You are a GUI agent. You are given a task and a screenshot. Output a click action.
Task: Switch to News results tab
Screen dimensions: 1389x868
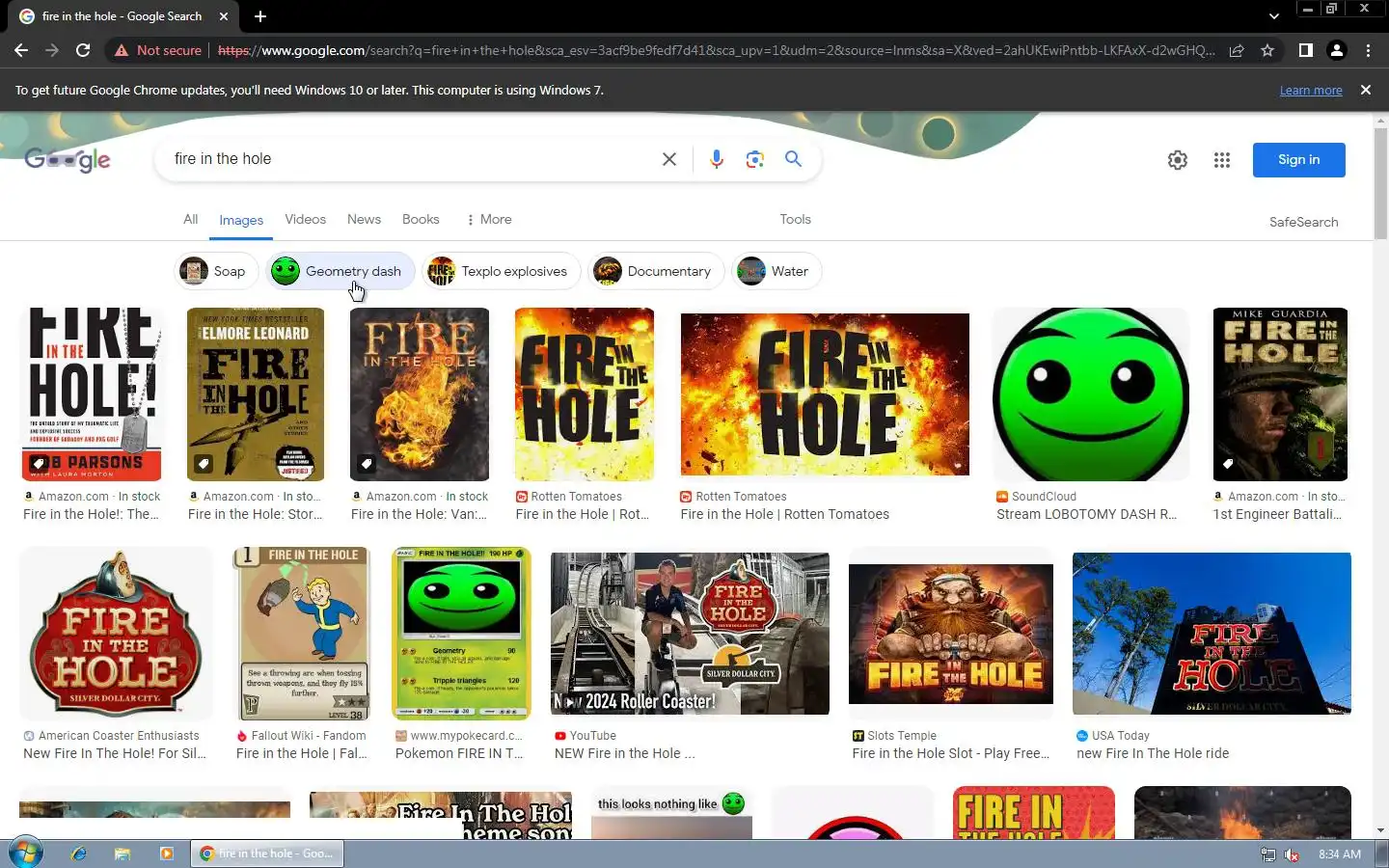pyautogui.click(x=364, y=219)
